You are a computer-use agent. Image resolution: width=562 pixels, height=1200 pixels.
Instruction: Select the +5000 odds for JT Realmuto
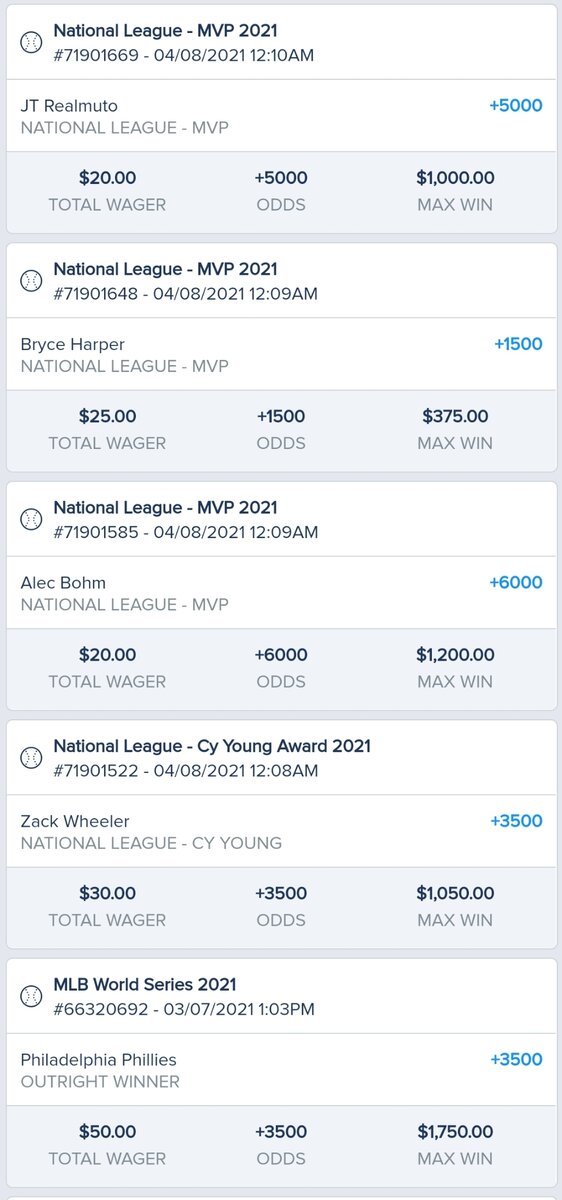click(x=516, y=106)
